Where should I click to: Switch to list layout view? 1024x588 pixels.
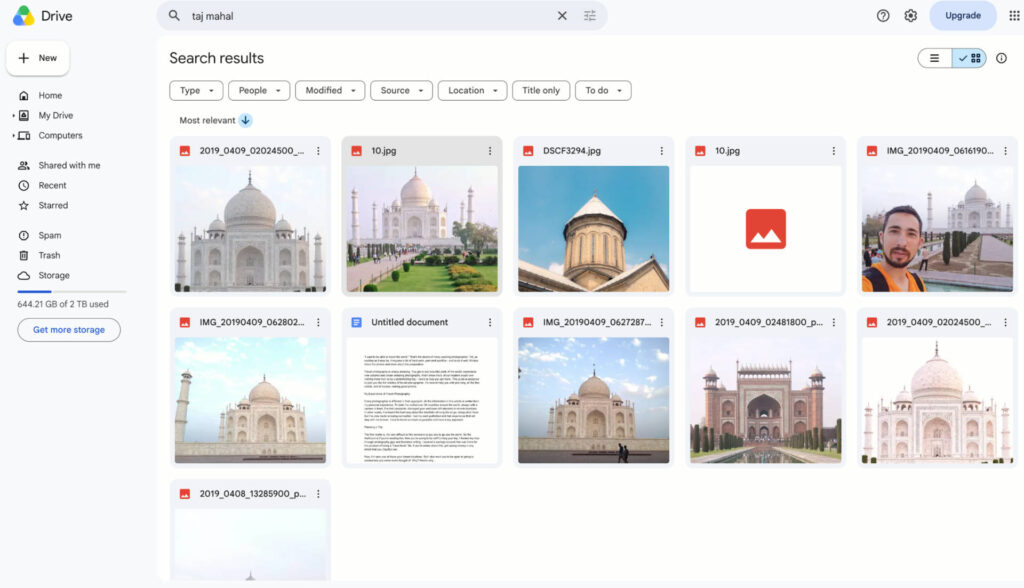935,58
